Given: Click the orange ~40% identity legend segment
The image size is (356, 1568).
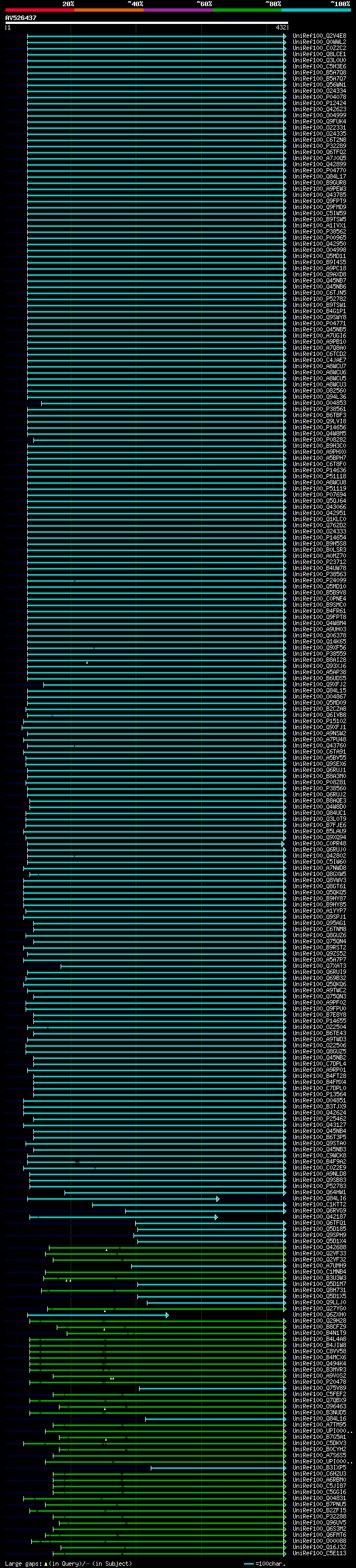Looking at the screenshot, I should [109, 10].
